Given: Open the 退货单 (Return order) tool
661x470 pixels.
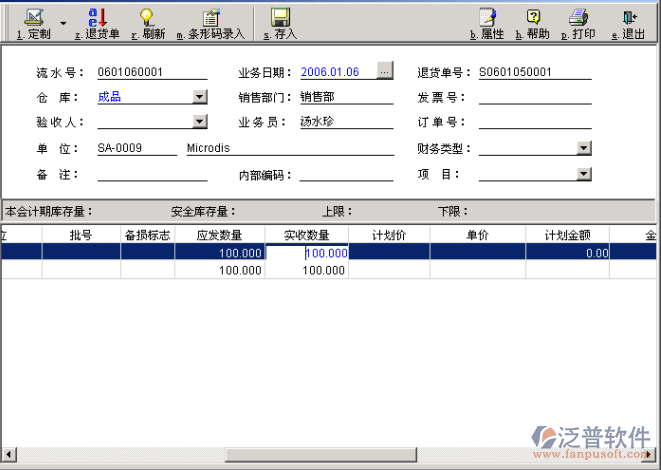Looking at the screenshot, I should click(97, 18).
